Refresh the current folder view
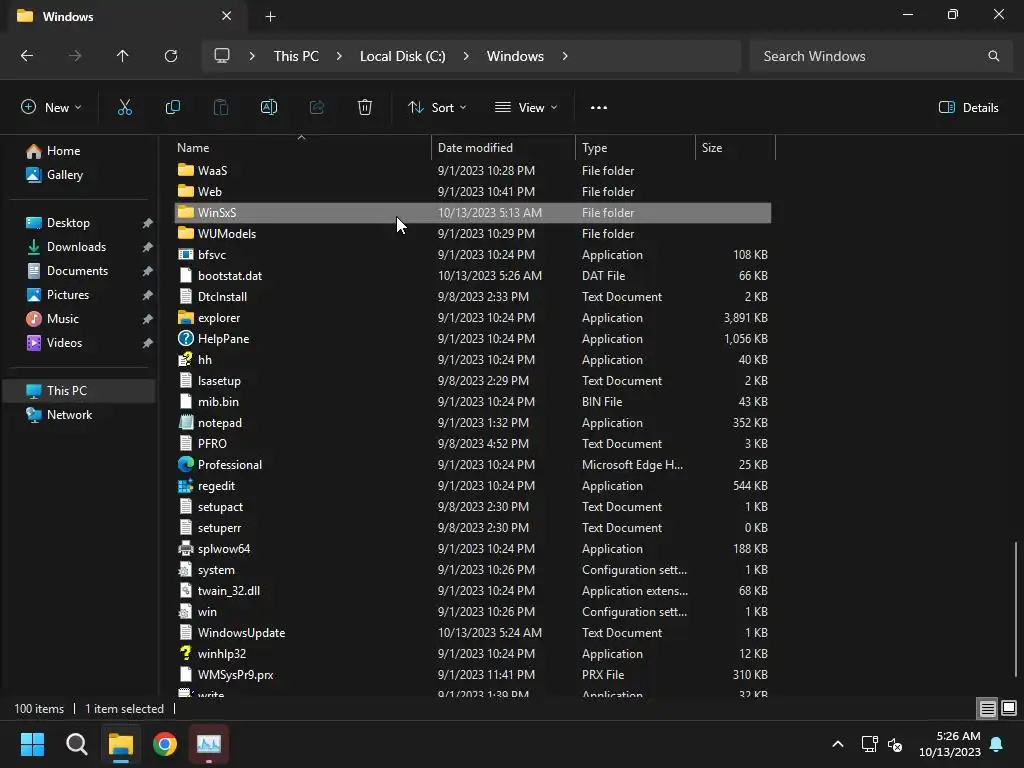The image size is (1024, 768). click(171, 56)
